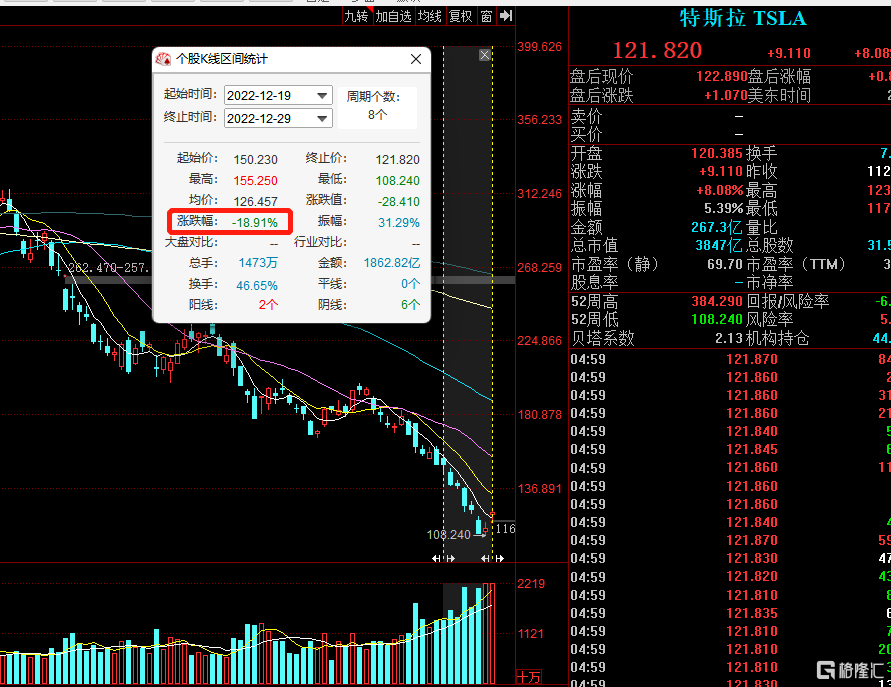The width and height of the screenshot is (891, 687).
Task: Click the 周期个数 8个 period count box
Action: point(377,107)
